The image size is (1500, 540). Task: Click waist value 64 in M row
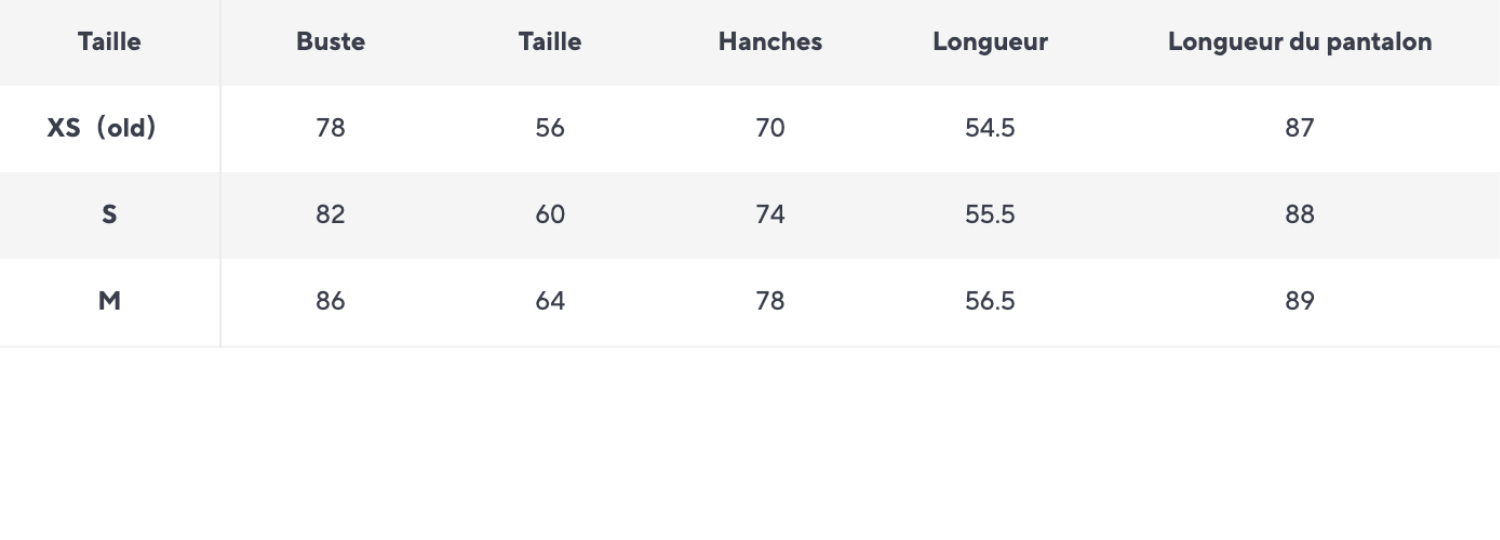click(550, 301)
